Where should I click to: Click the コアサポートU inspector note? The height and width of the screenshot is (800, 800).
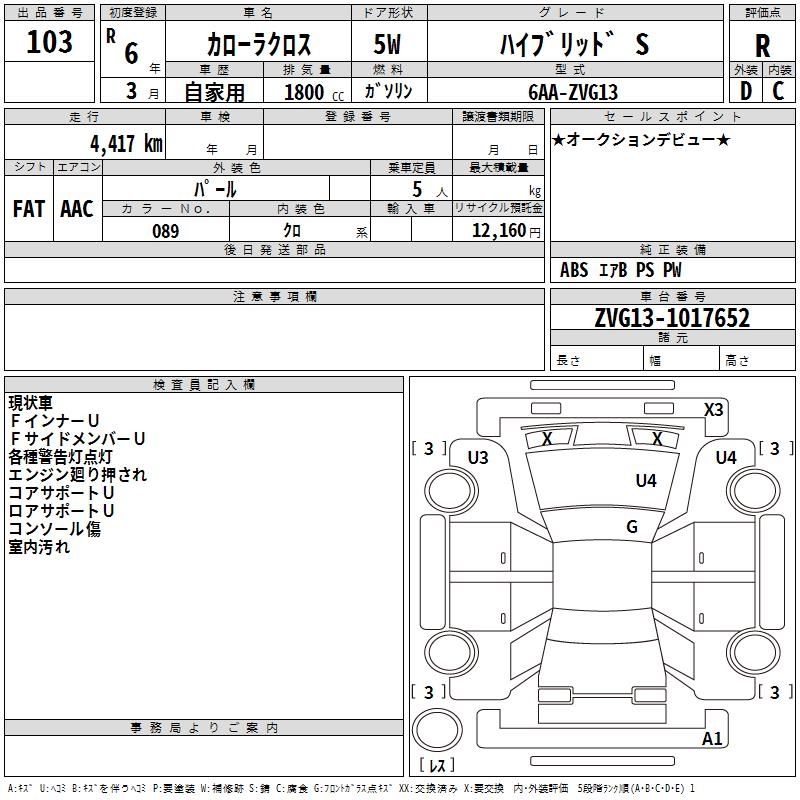coord(61,493)
